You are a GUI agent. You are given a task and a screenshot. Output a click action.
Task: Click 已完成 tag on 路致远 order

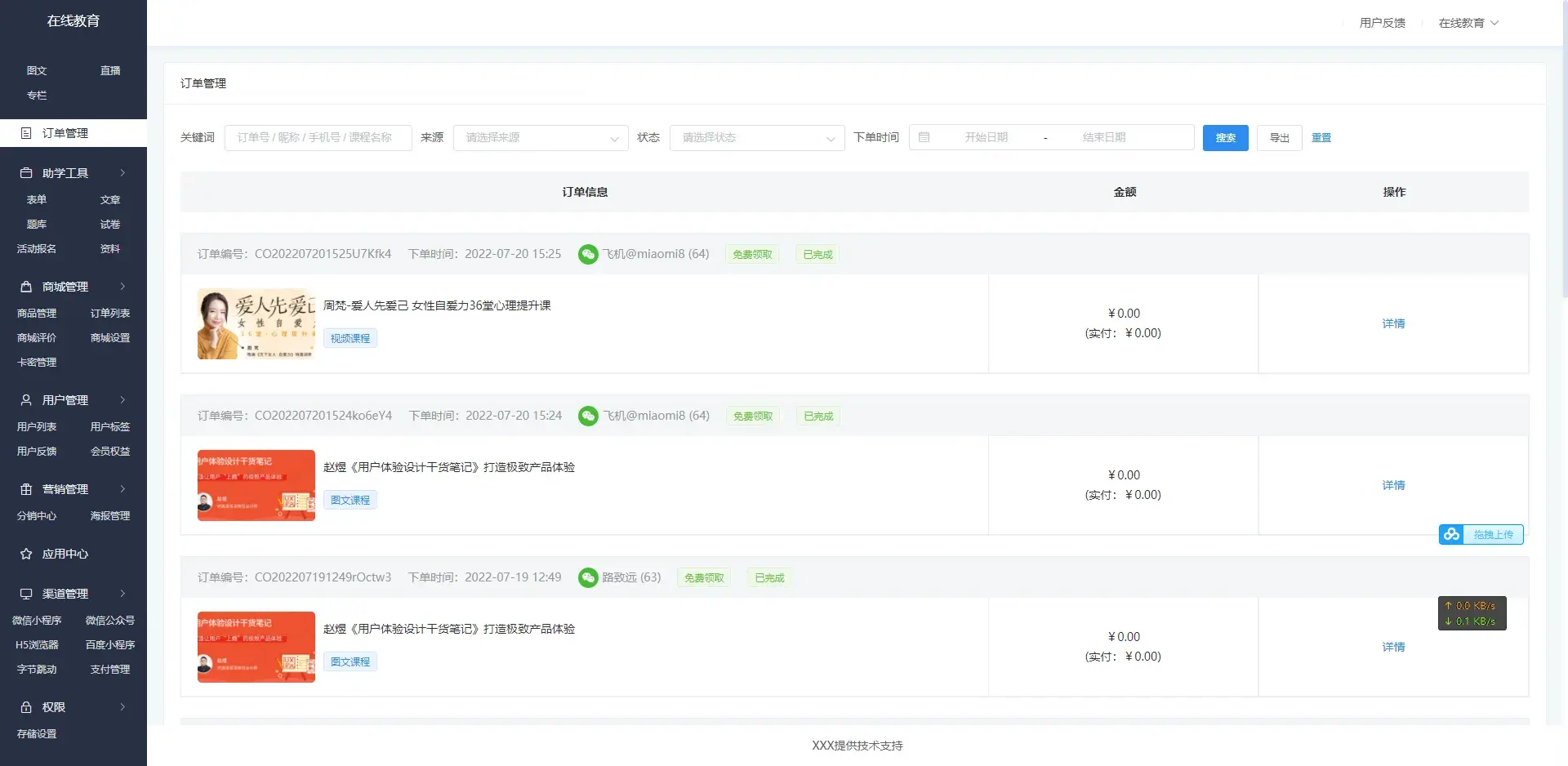[769, 577]
